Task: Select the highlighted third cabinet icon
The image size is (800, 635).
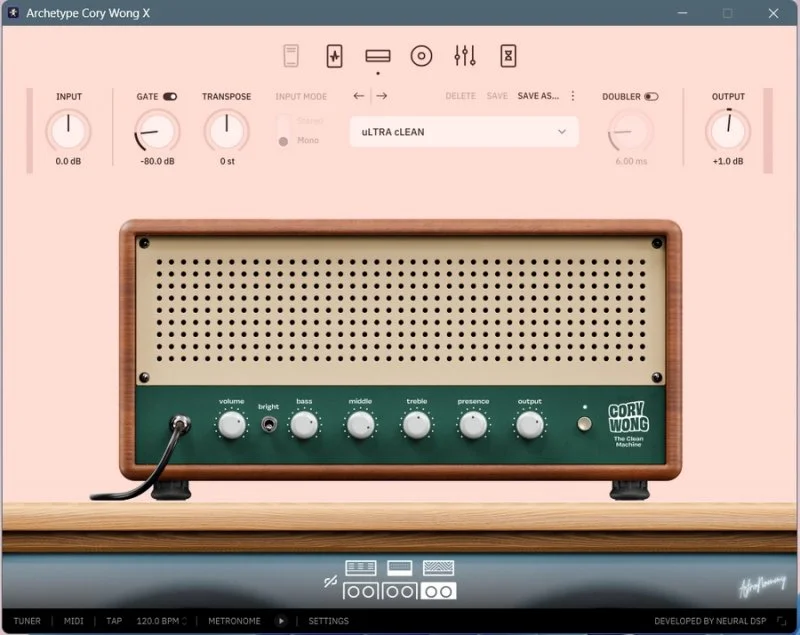Action: (x=438, y=591)
